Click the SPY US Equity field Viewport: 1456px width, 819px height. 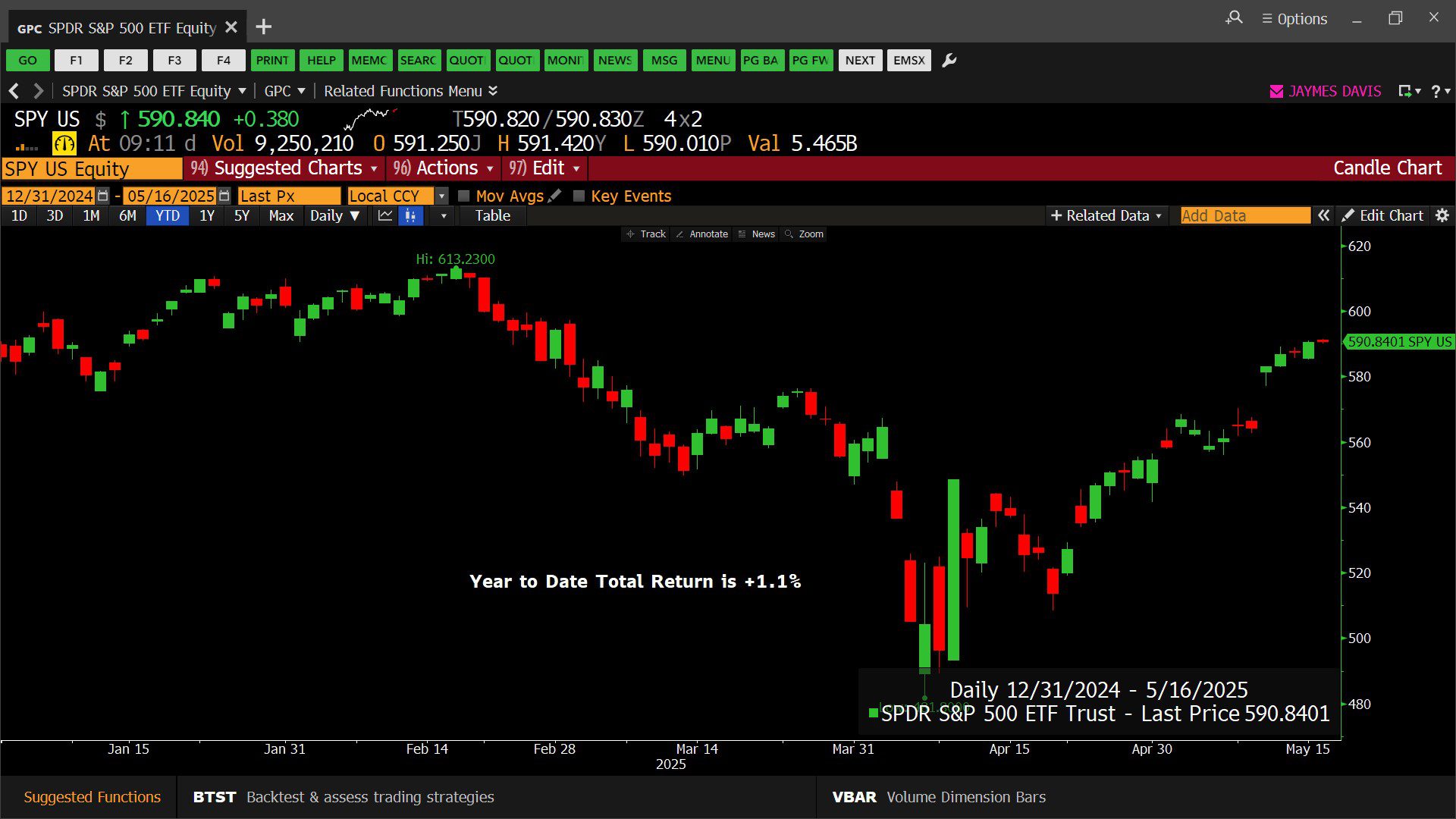point(92,168)
